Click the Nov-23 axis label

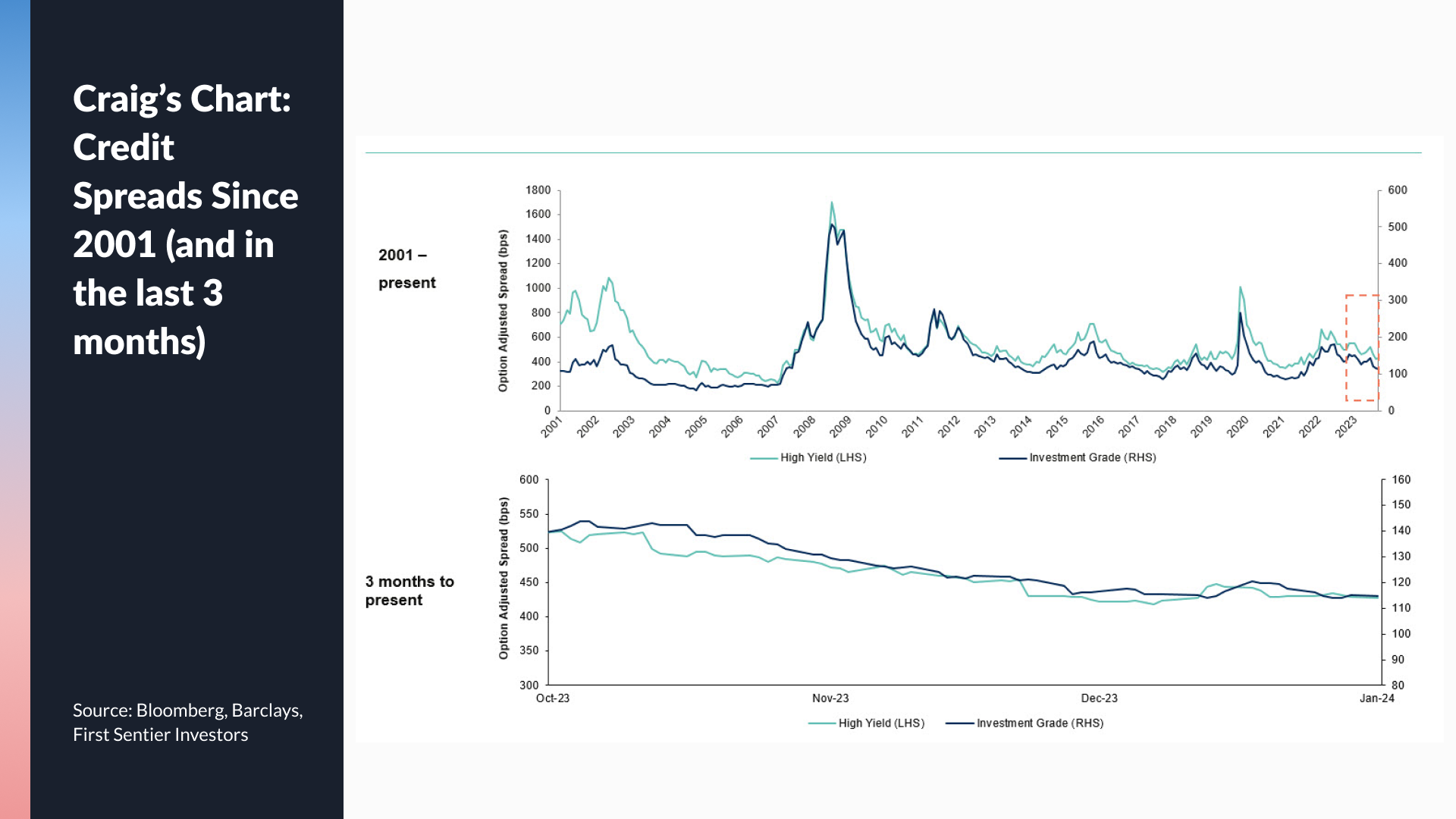pos(830,698)
